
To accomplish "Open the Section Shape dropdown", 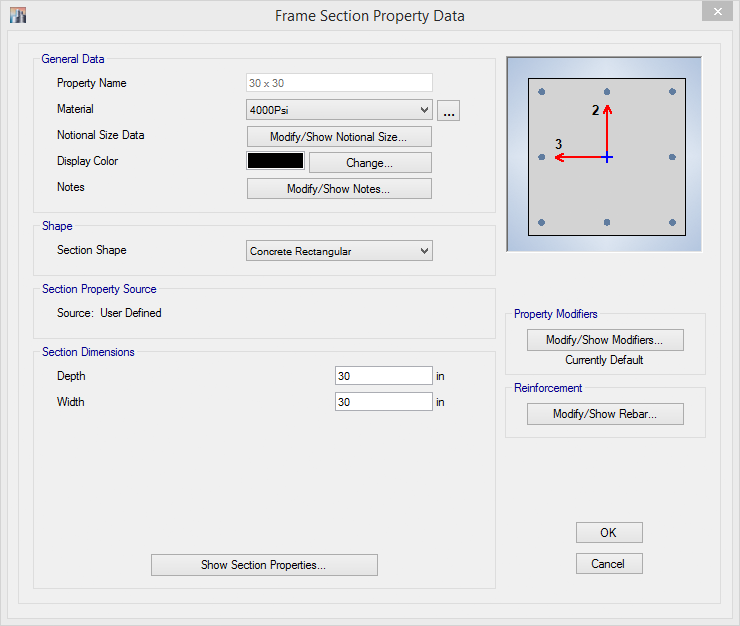I will pos(339,251).
